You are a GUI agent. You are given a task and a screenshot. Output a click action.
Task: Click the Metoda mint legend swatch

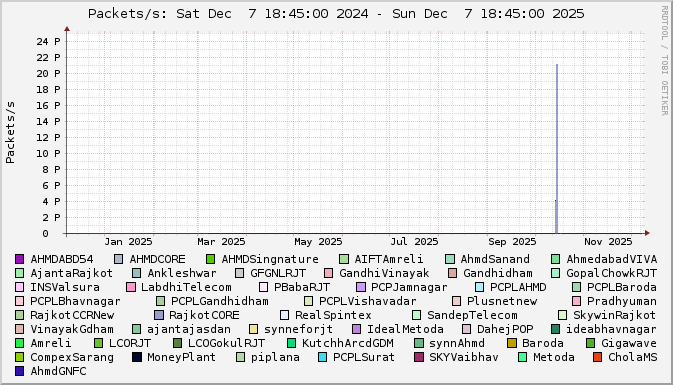pos(522,357)
